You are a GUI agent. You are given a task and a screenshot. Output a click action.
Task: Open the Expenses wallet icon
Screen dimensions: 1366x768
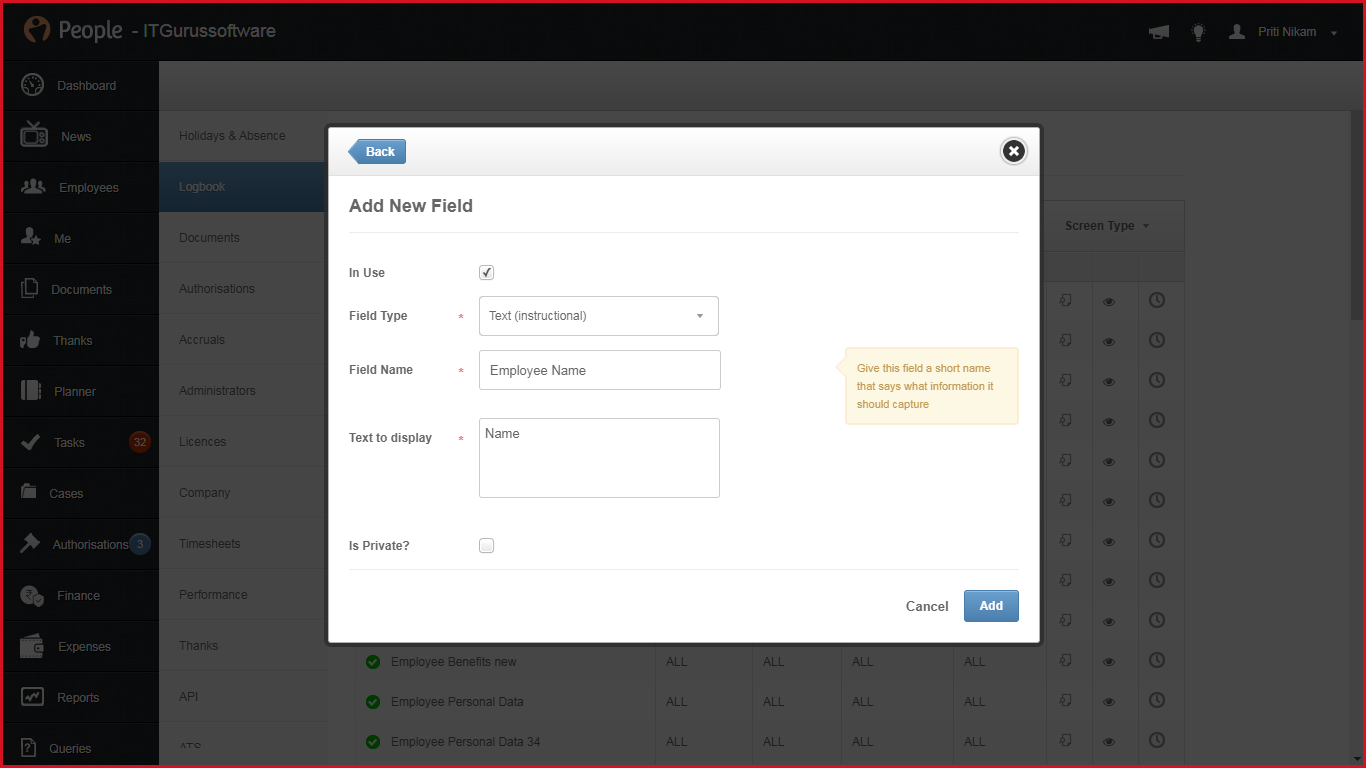tap(32, 646)
